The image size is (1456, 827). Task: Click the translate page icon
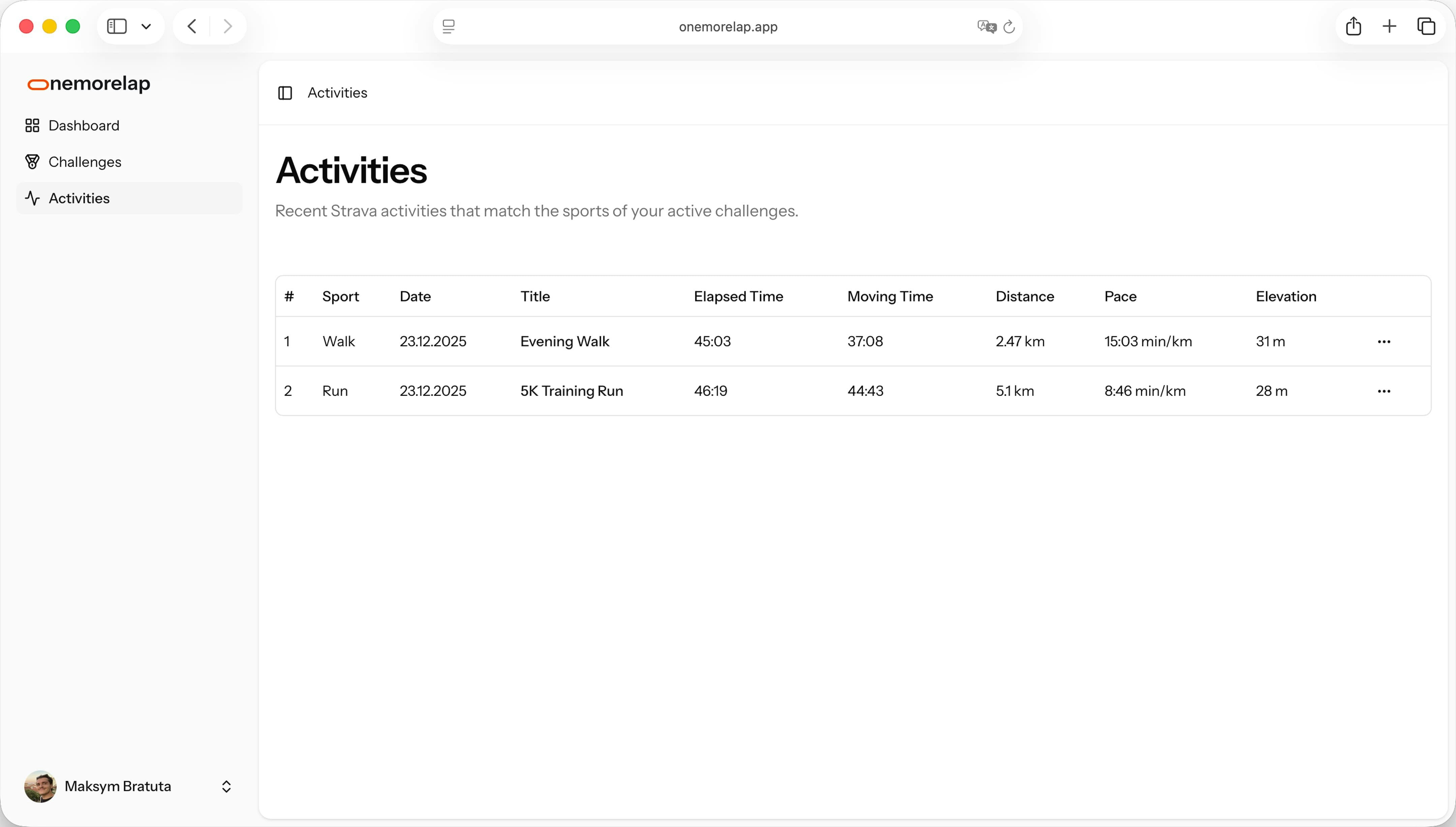coord(987,26)
